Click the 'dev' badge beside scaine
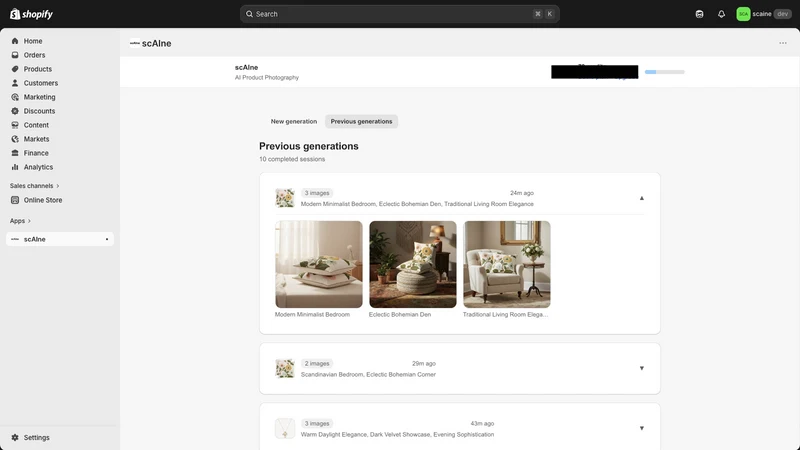This screenshot has height=450, width=800. [782, 14]
